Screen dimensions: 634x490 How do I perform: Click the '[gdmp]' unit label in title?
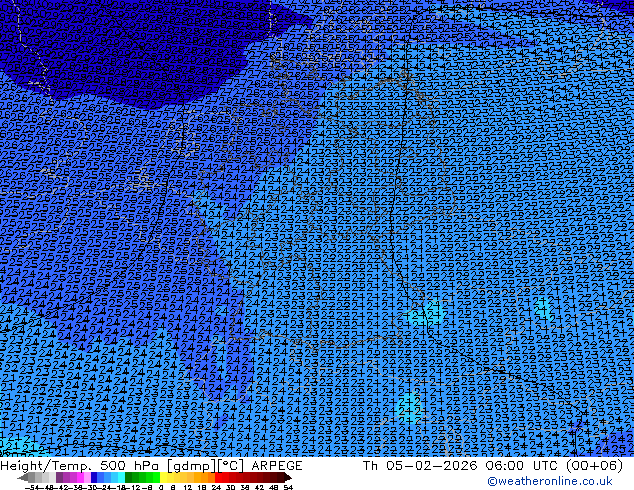click(x=192, y=466)
